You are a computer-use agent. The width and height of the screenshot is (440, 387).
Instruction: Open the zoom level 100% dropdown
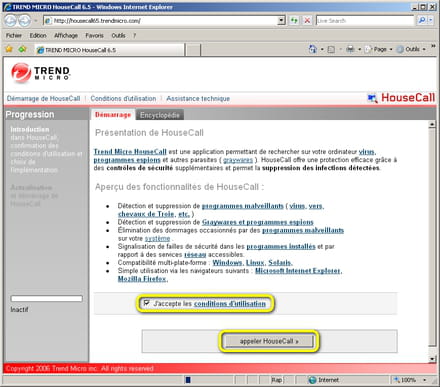point(425,380)
